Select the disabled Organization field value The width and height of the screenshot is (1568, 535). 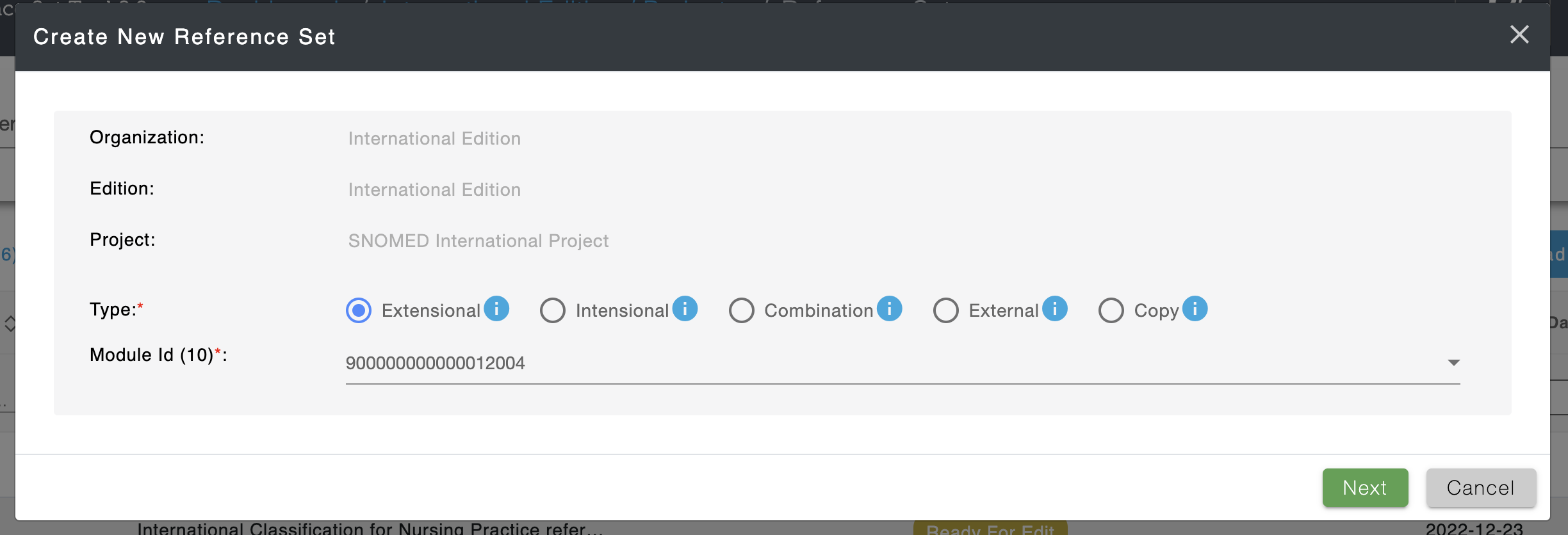(x=434, y=138)
